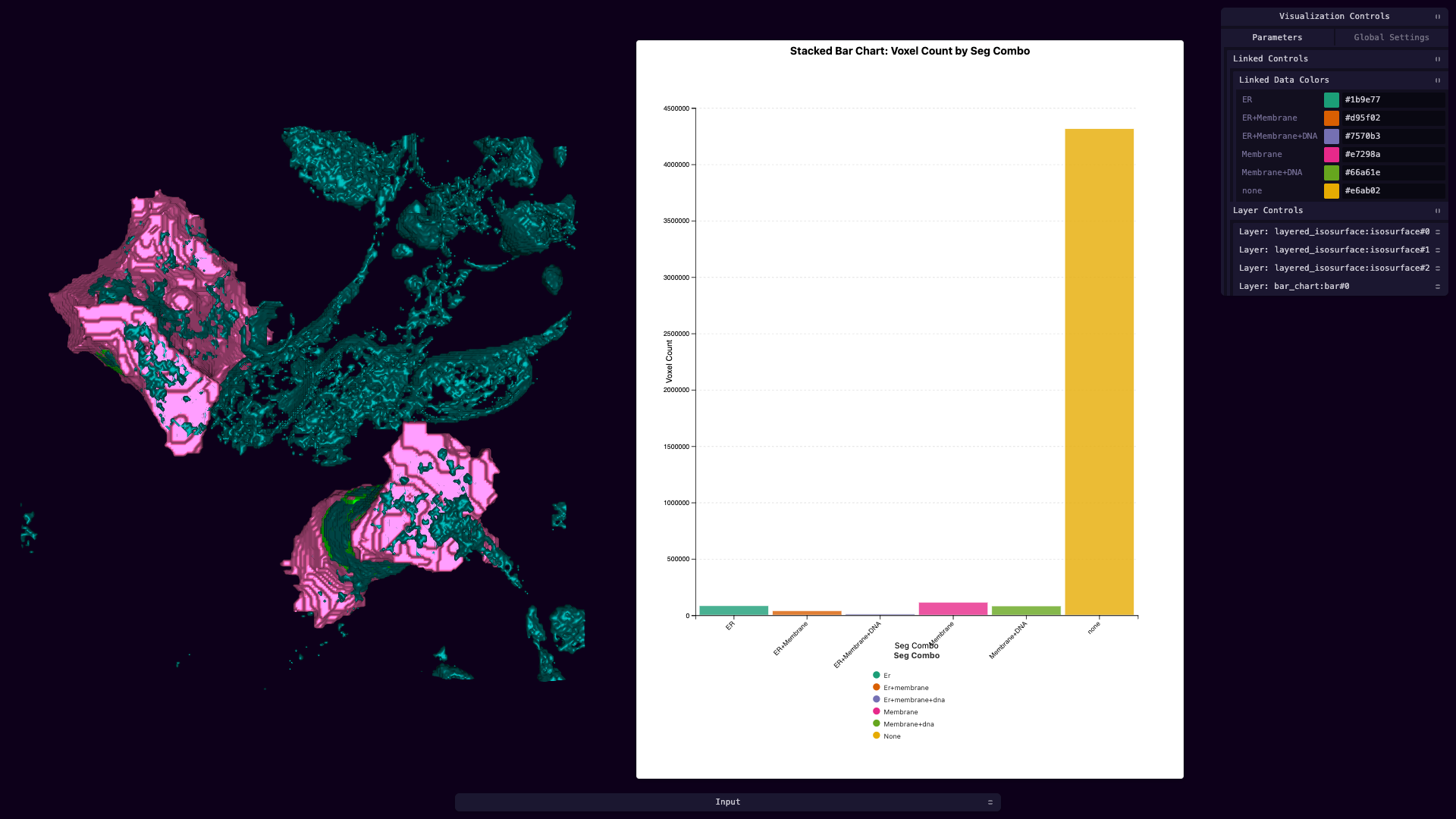Click the green Membrane+DNA bar in chart
The height and width of the screenshot is (819, 1456).
pyautogui.click(x=1026, y=610)
